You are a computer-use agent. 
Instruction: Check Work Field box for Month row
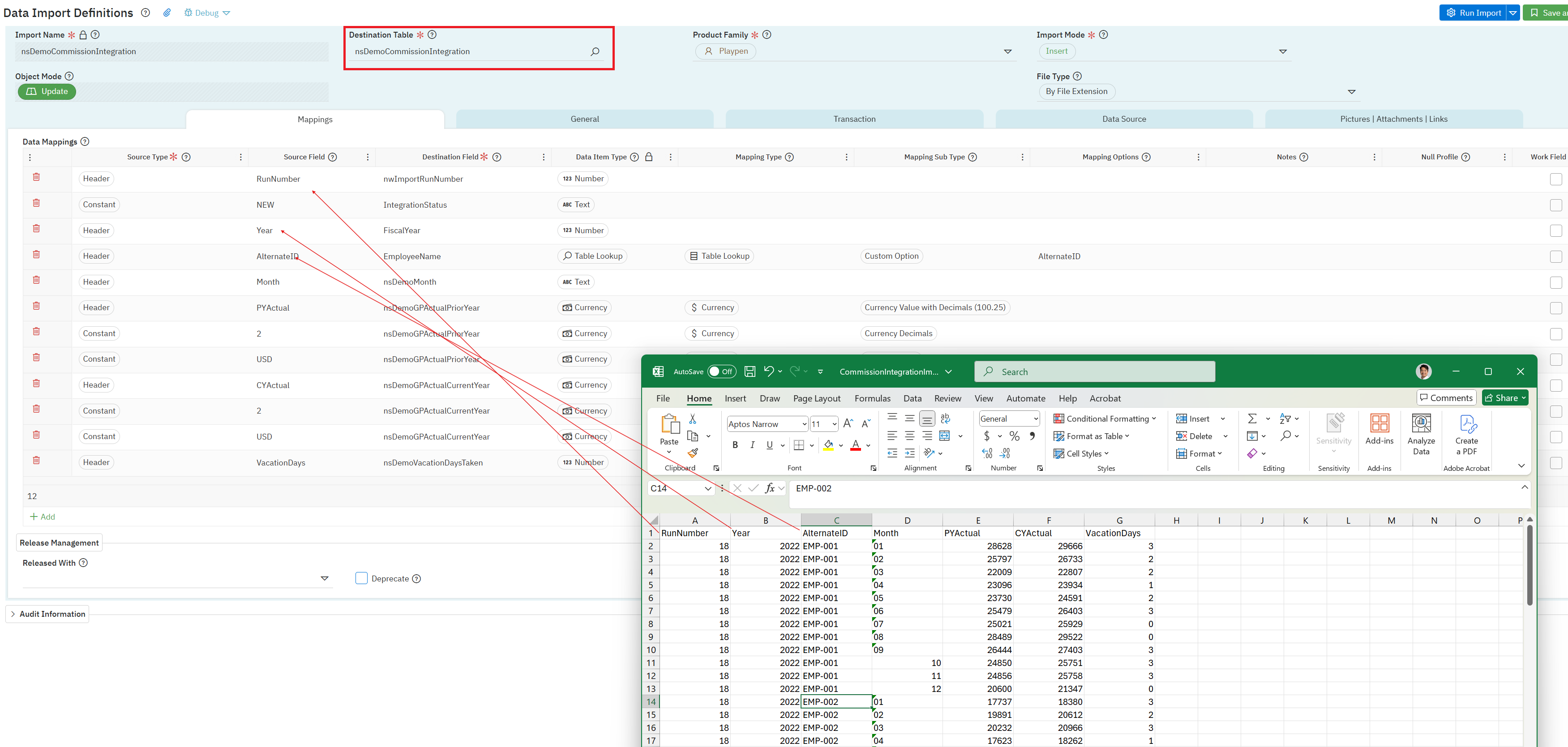click(x=1556, y=282)
